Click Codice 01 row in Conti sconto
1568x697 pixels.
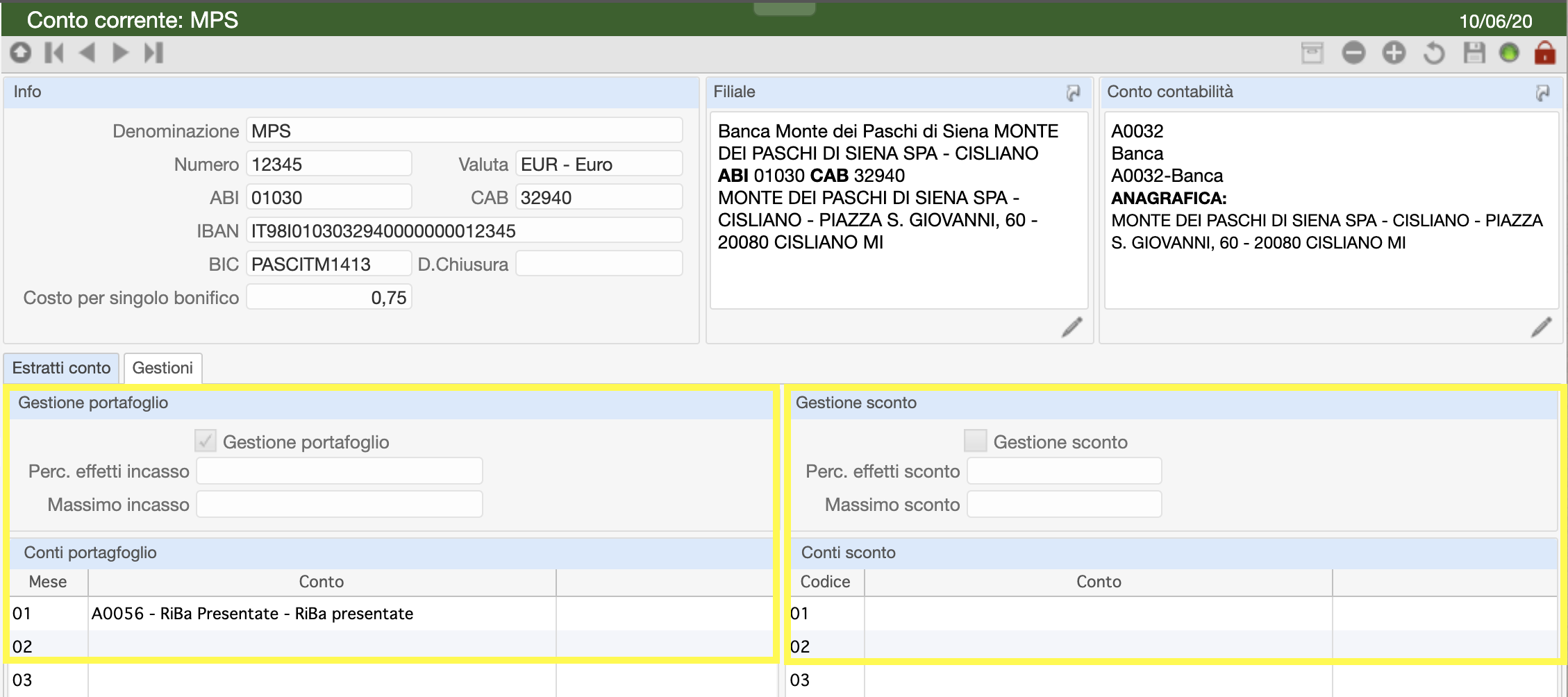pyautogui.click(x=1174, y=614)
